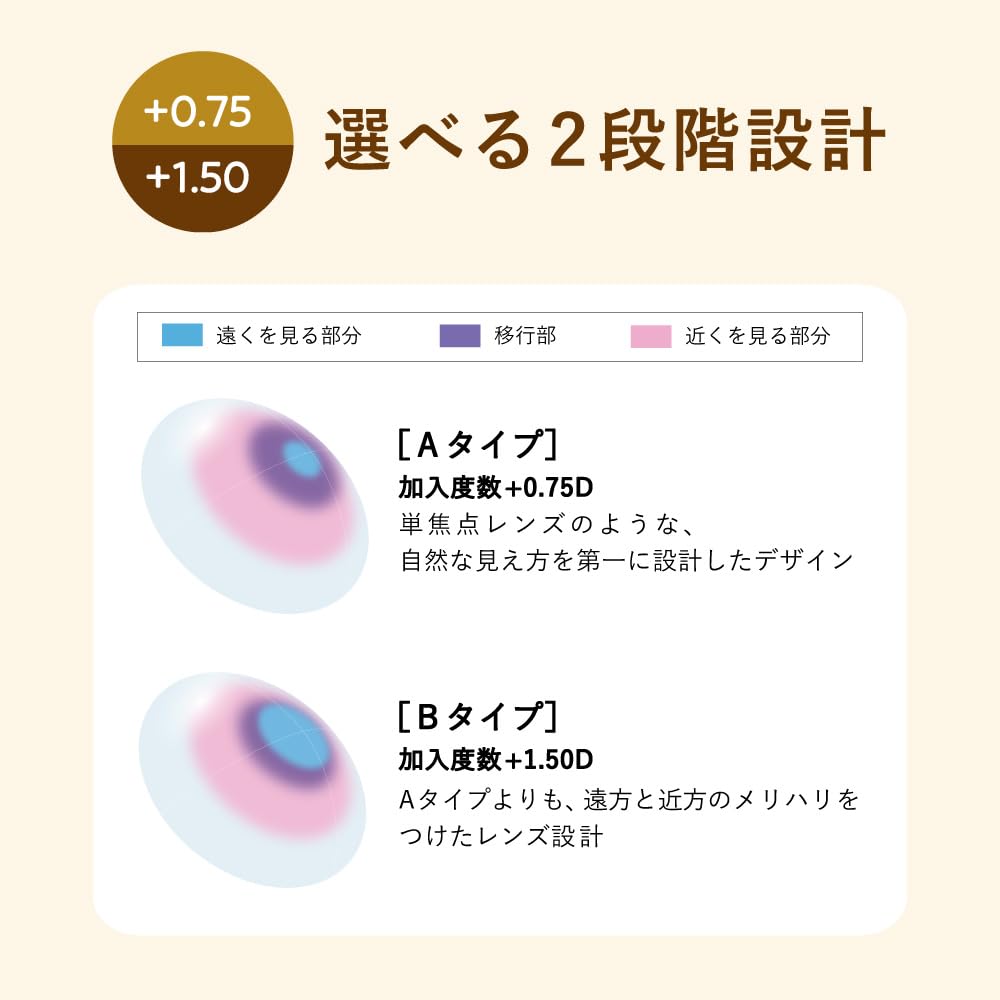Click the blue center of the A-type lens
The height and width of the screenshot is (1000, 1000).
(301, 460)
